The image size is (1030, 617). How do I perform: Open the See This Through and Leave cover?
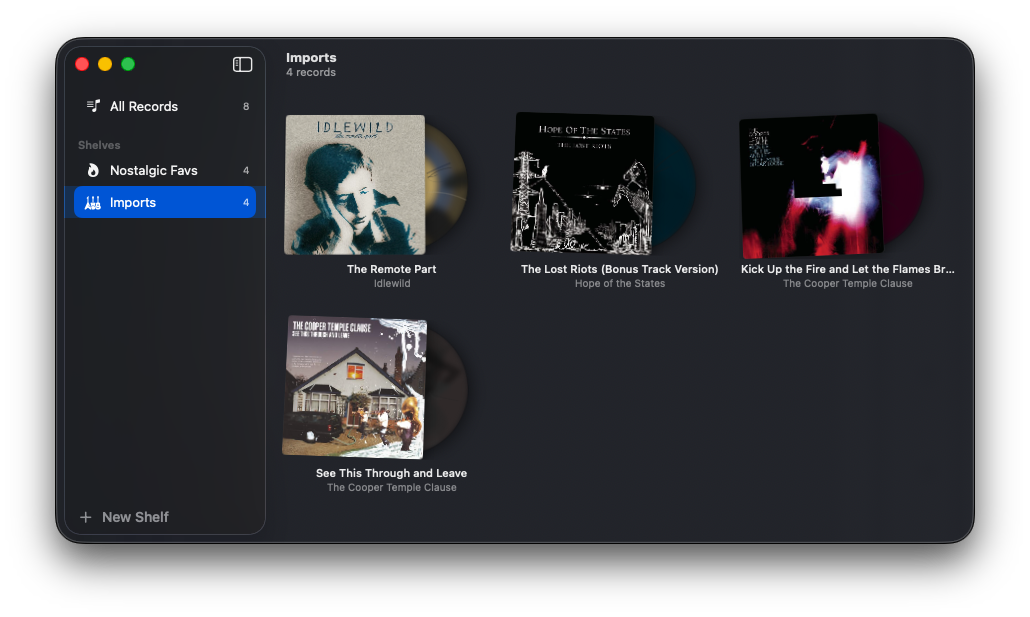[355, 387]
